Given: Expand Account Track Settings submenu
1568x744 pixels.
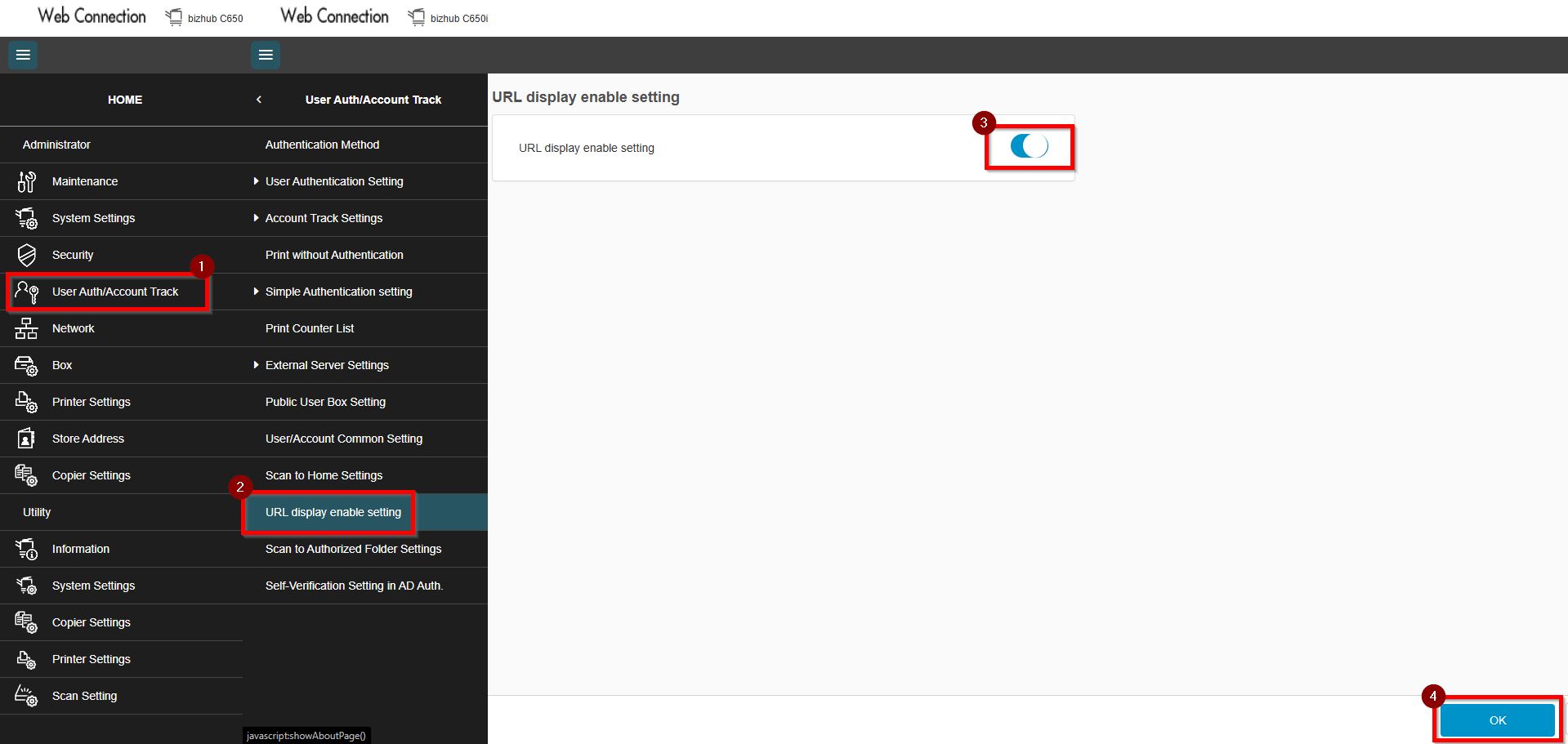Looking at the screenshot, I should (324, 218).
